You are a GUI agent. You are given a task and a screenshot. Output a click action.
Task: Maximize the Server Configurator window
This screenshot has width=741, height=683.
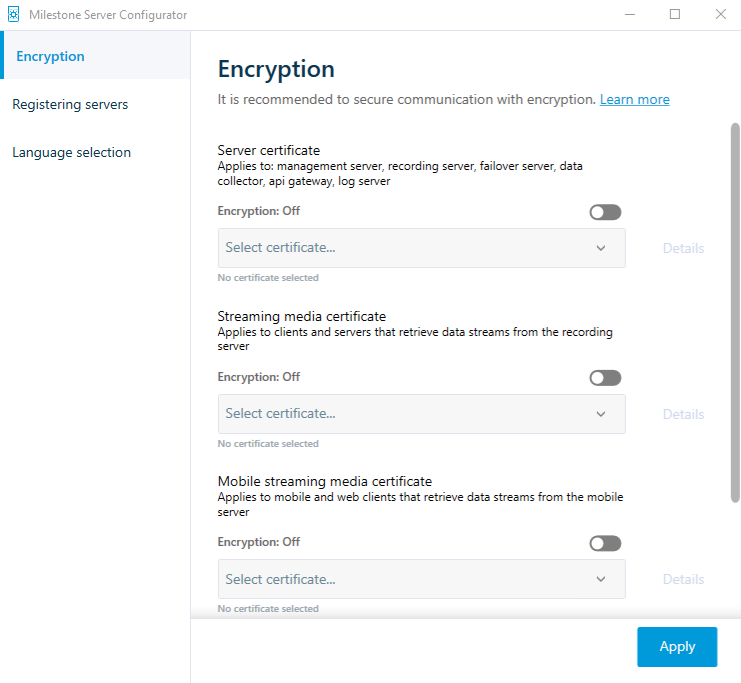(x=675, y=15)
